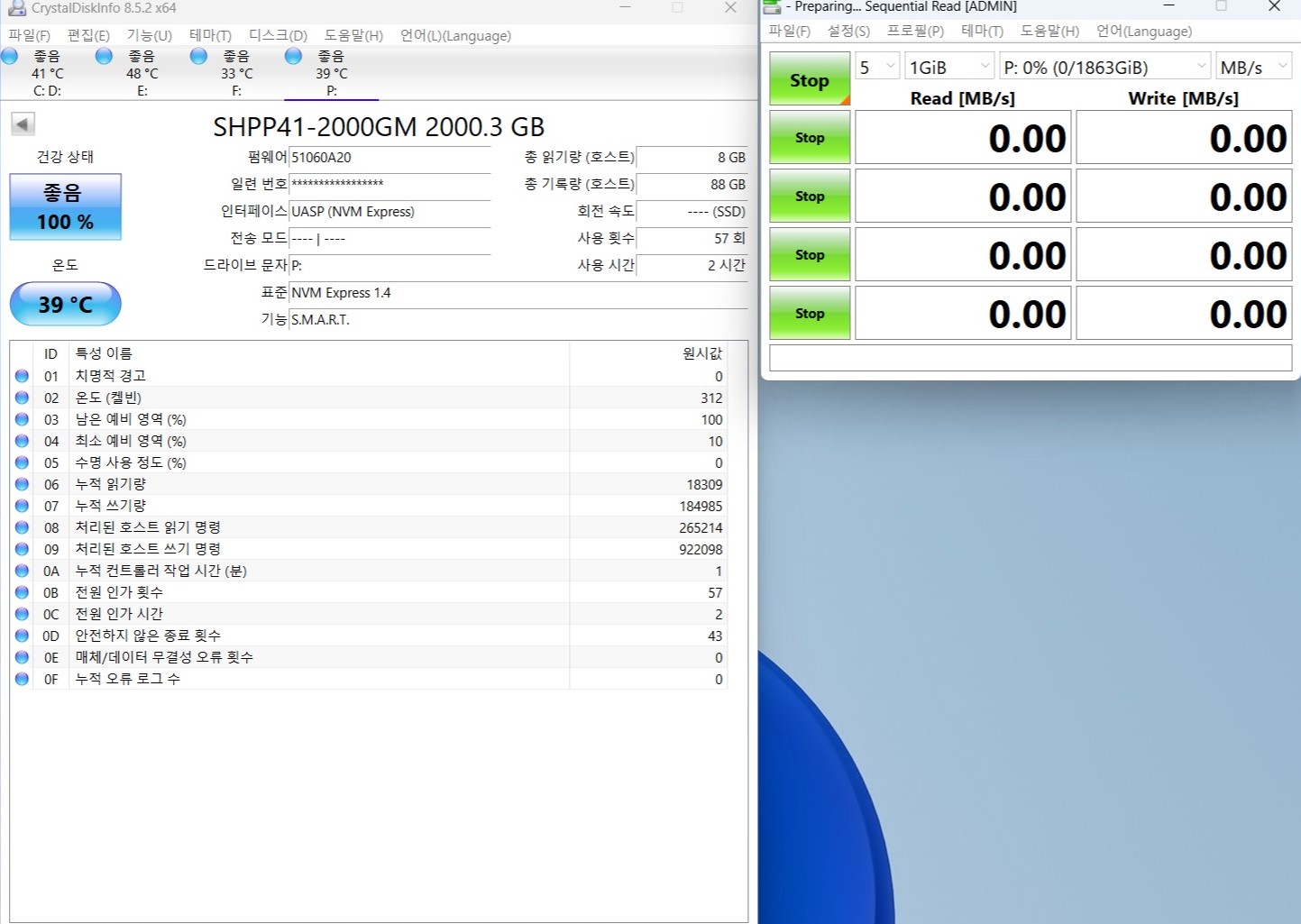Open 도움말(H) menu in CrystalDiskInfo

[353, 35]
